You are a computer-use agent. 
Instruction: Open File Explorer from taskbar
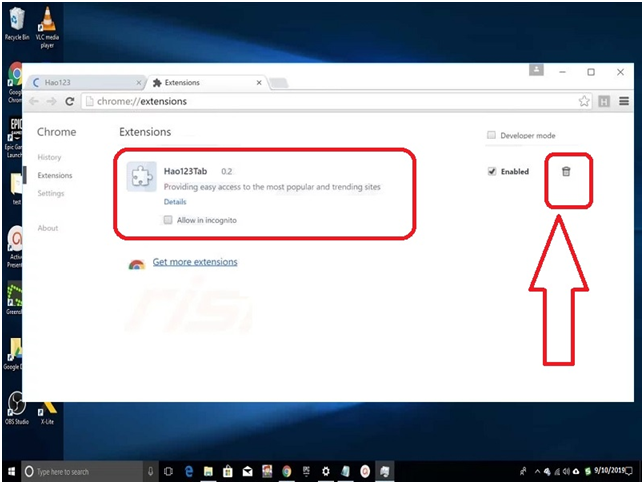point(208,471)
